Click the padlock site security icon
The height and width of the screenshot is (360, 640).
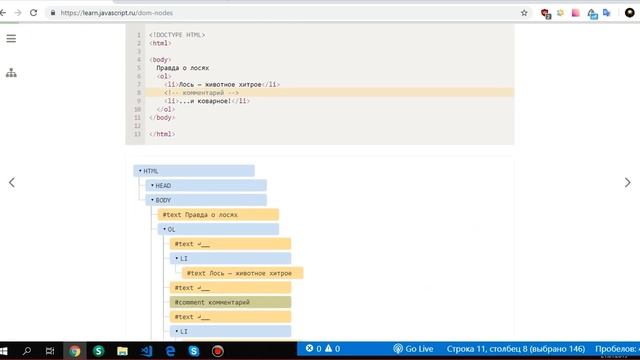click(53, 13)
